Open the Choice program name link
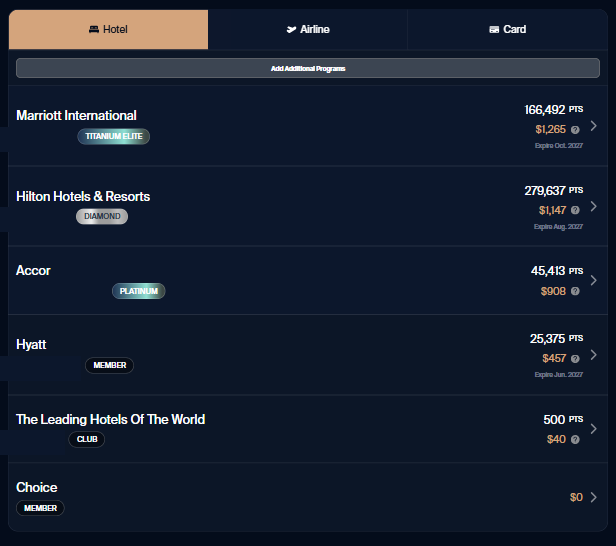Image resolution: width=616 pixels, height=546 pixels. coord(37,487)
